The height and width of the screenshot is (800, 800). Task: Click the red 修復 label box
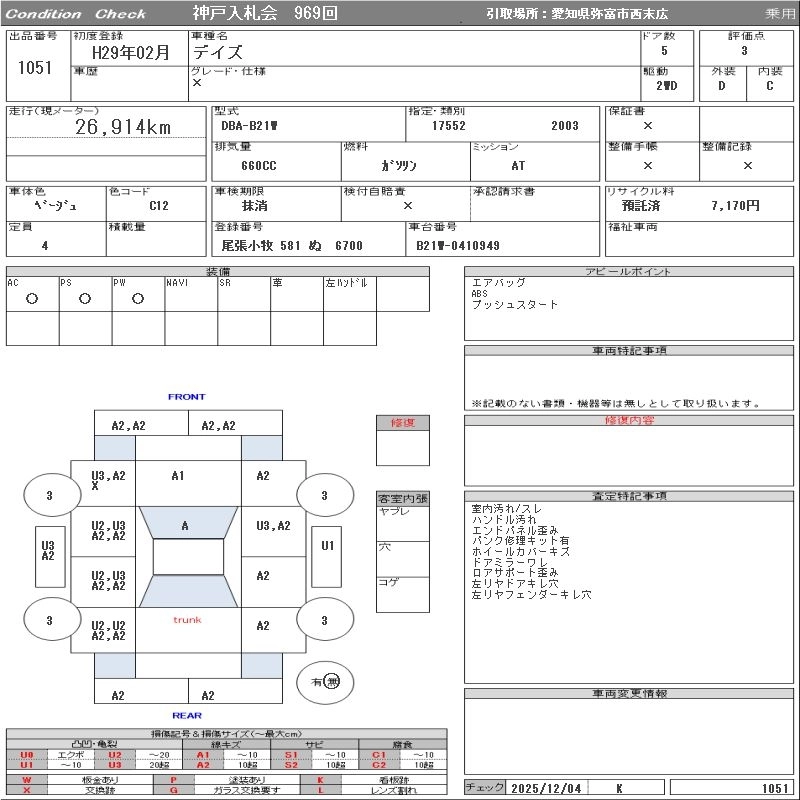pos(402,423)
